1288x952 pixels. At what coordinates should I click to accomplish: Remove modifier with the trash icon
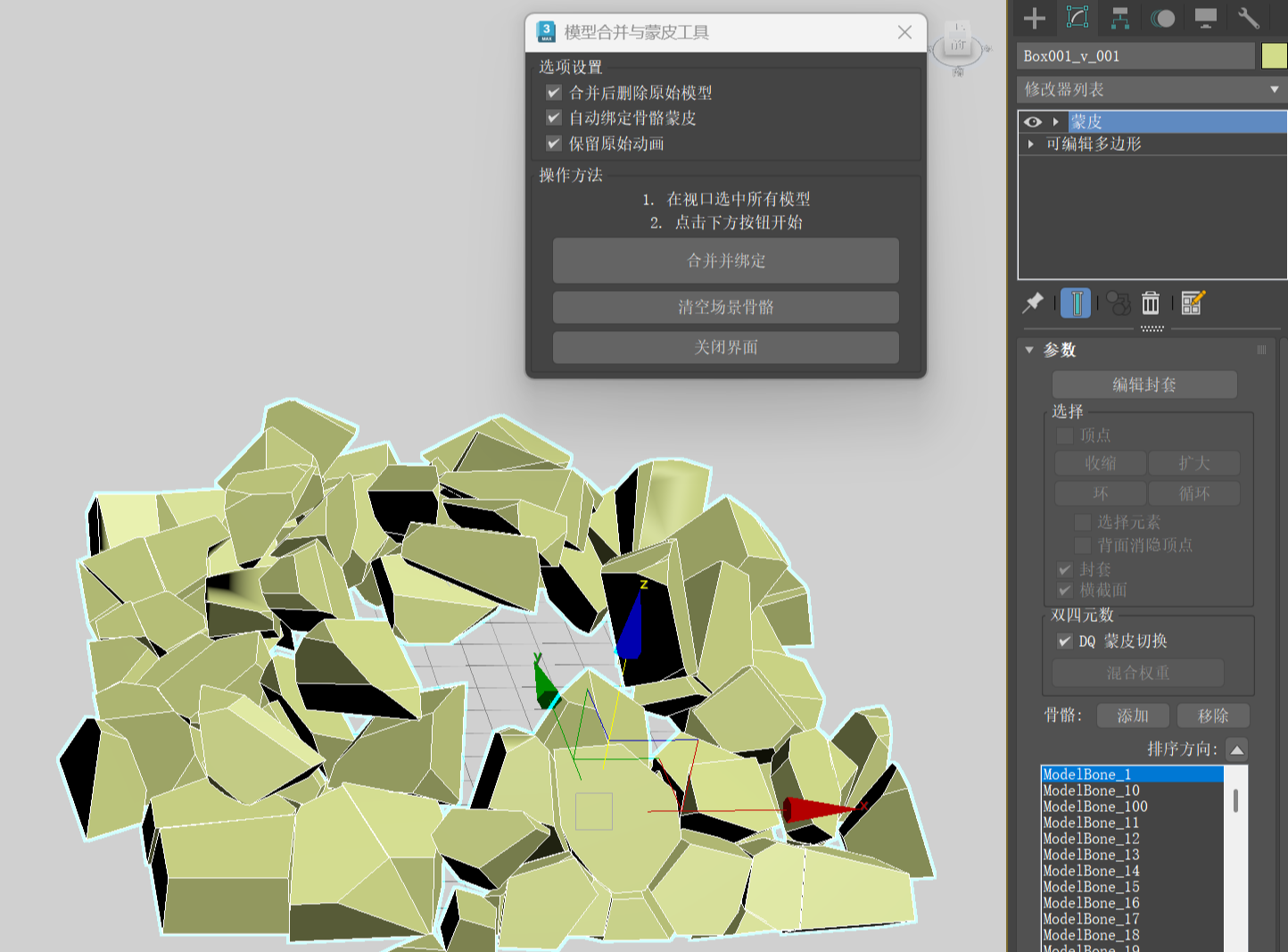click(x=1151, y=303)
